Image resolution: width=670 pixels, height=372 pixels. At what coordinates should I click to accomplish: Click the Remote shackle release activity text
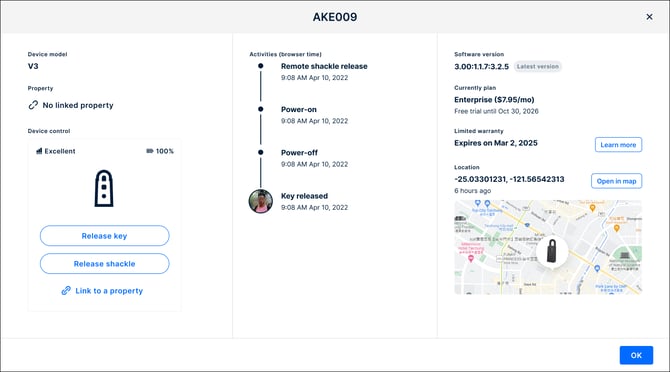coord(324,66)
